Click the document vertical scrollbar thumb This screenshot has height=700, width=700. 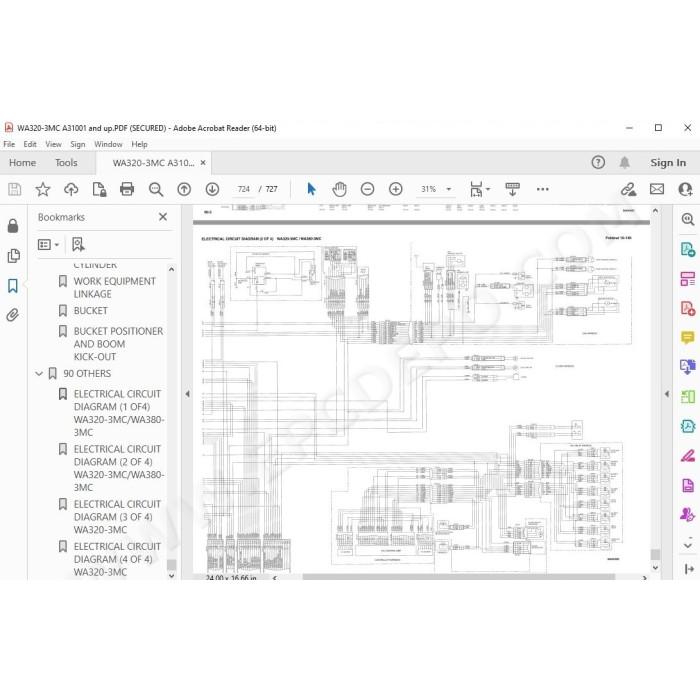655,554
